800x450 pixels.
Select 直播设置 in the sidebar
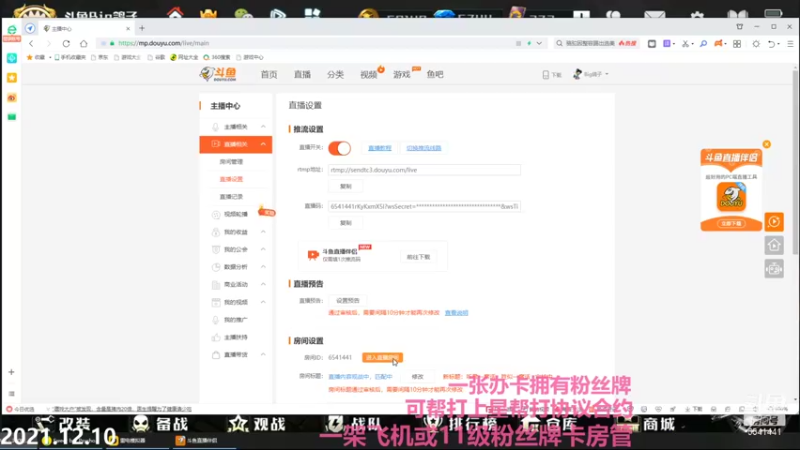(231, 179)
